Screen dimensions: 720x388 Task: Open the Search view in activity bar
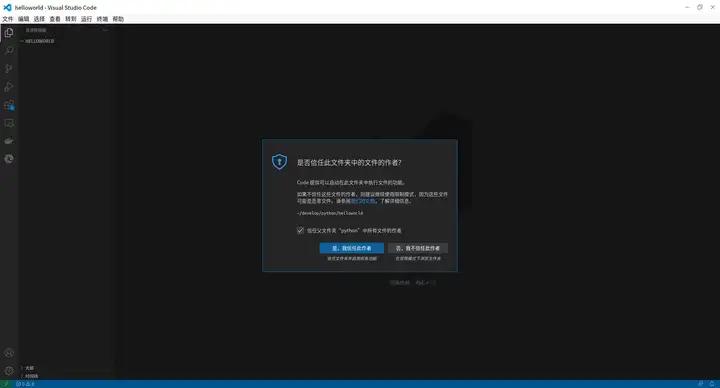9,51
